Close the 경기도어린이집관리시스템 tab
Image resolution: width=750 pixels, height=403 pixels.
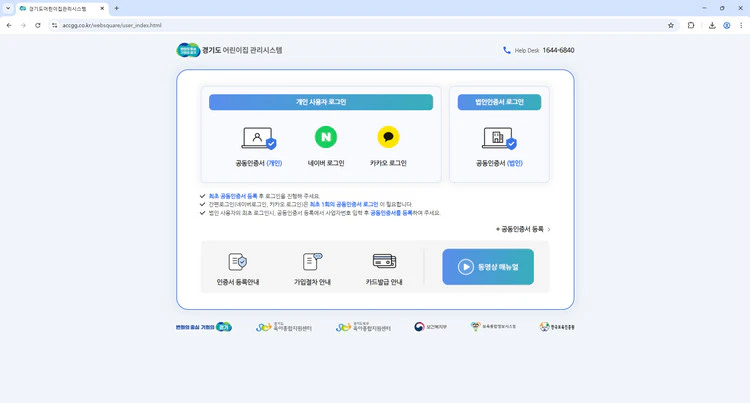click(102, 9)
